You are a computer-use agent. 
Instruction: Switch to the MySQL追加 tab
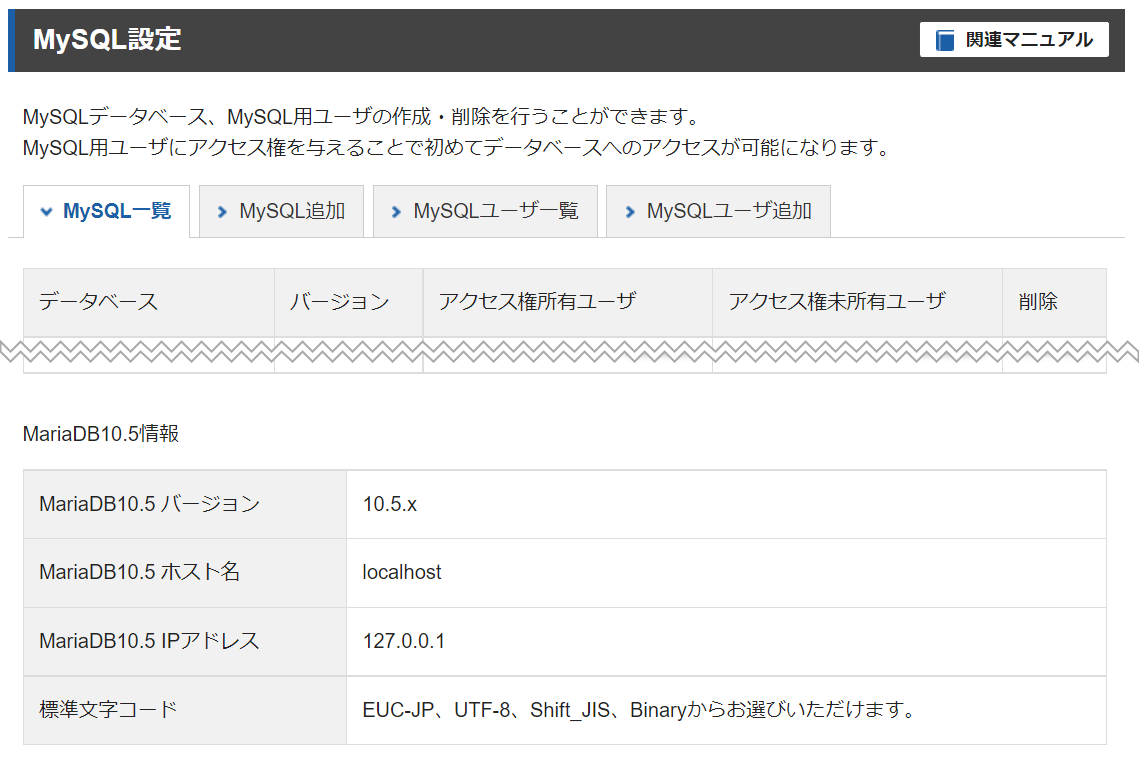[281, 211]
